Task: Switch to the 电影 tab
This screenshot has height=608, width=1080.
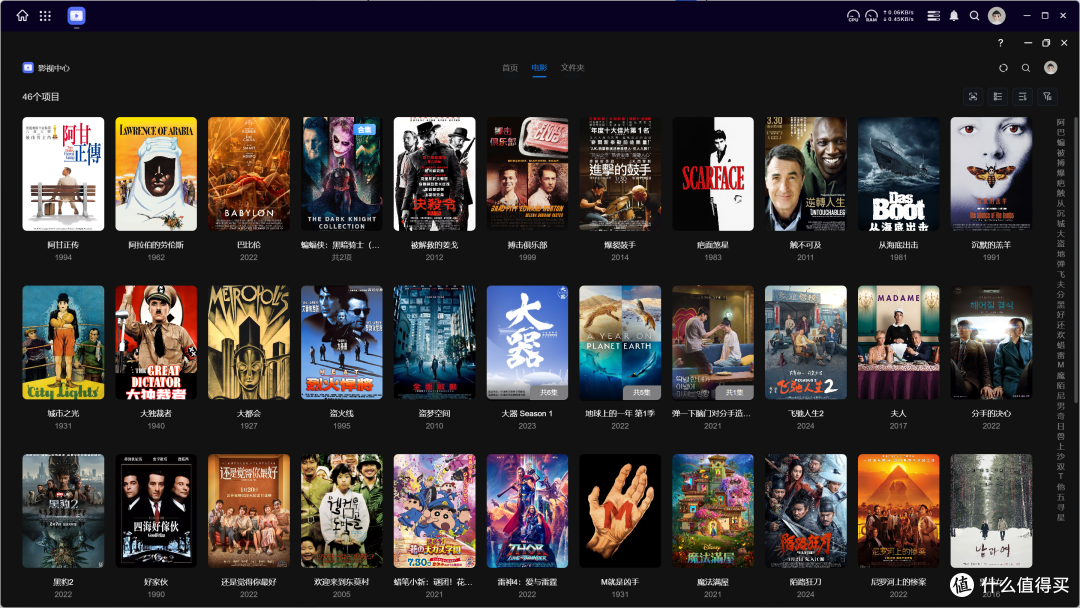Action: click(539, 67)
